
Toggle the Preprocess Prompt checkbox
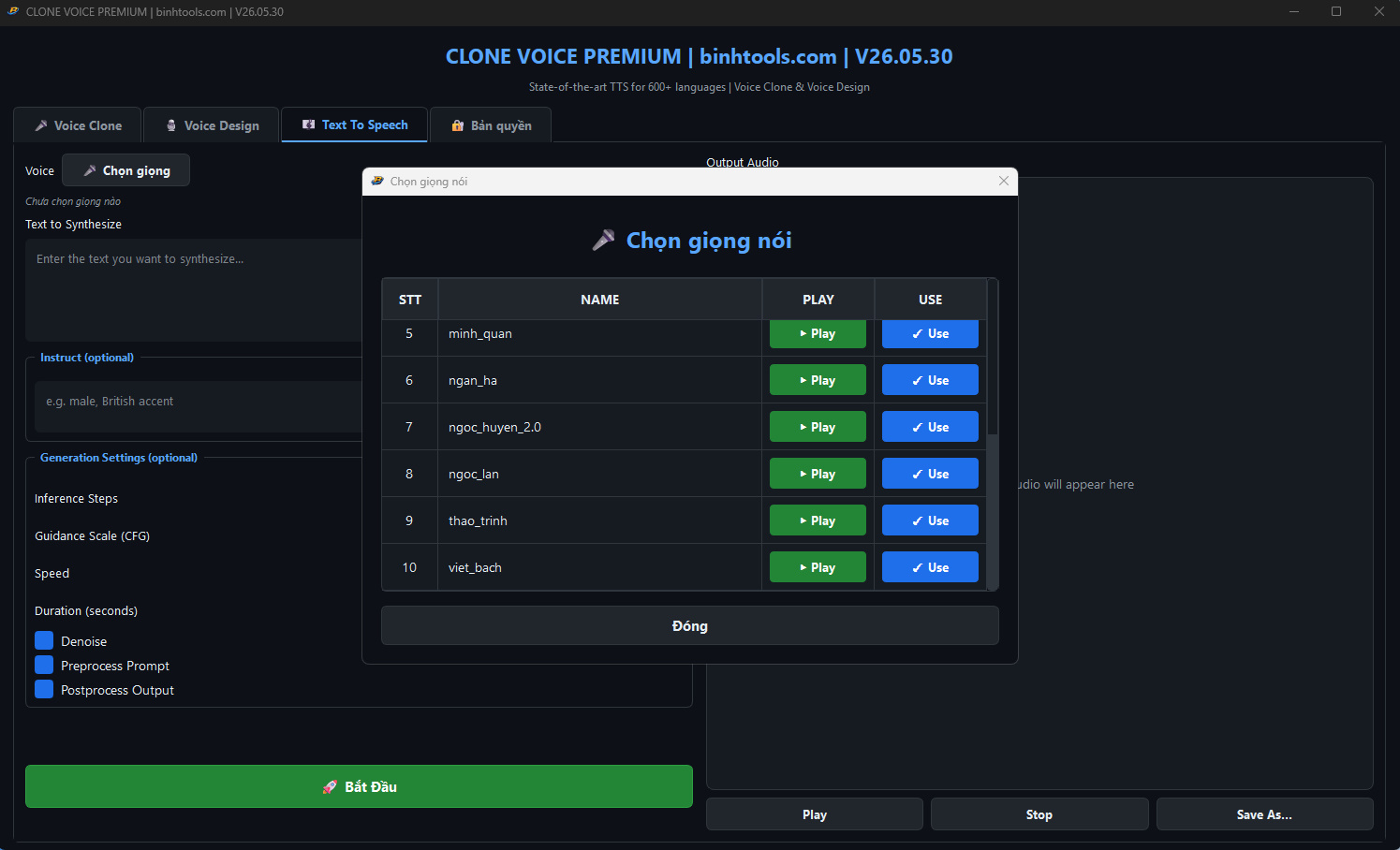point(44,665)
